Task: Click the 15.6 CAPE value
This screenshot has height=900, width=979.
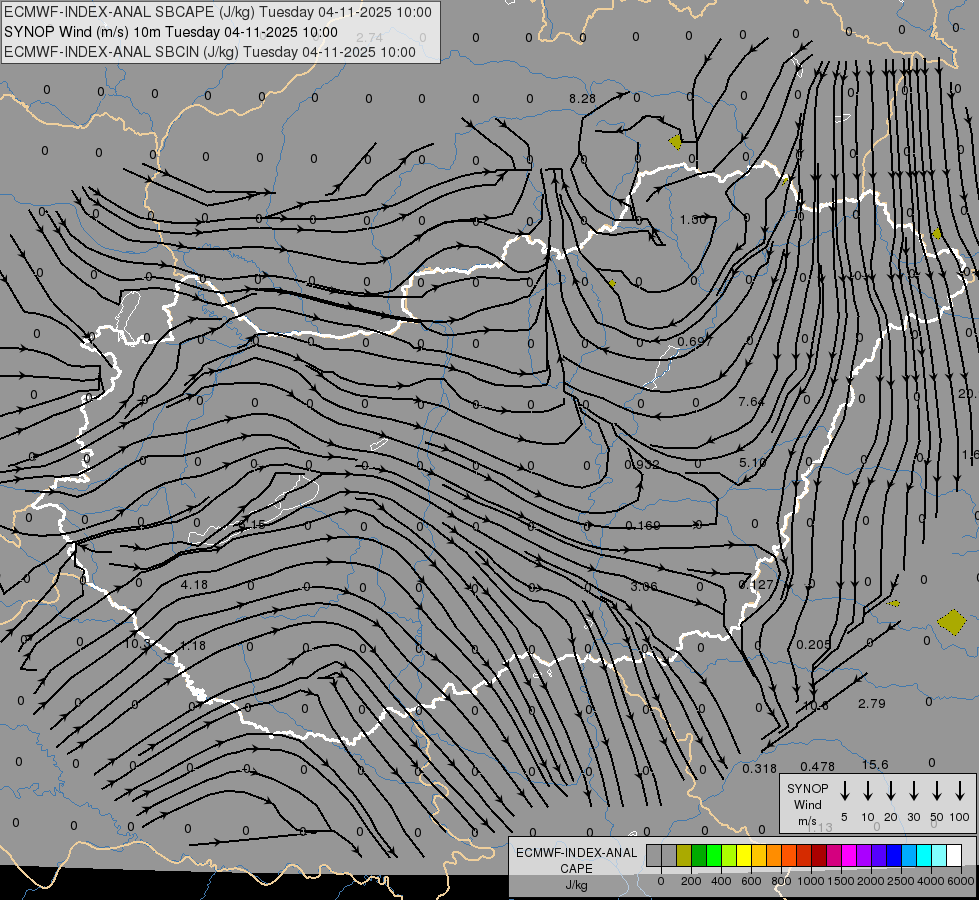Action: point(875,764)
